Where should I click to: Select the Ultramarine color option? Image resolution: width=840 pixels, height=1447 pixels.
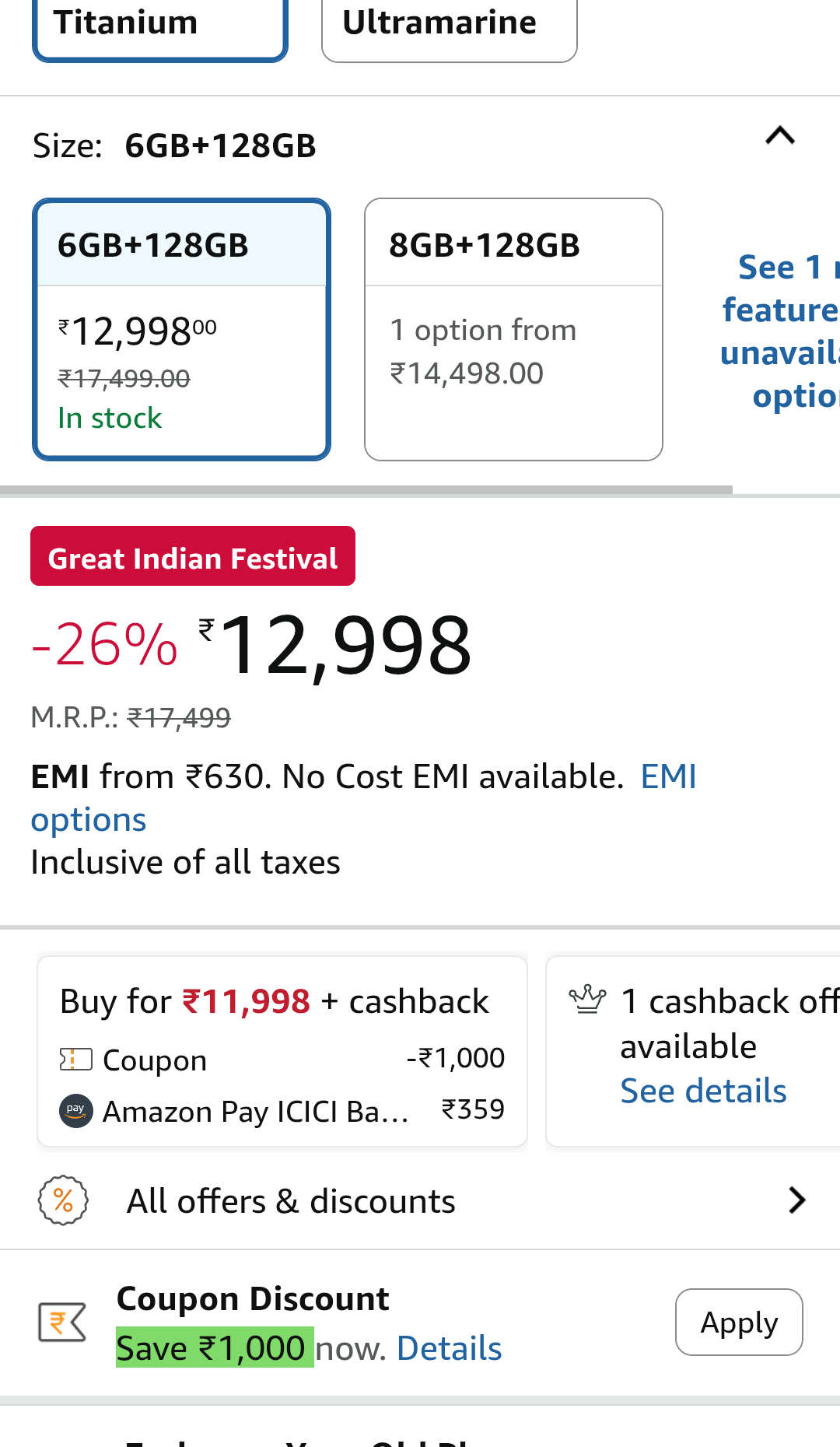pyautogui.click(x=449, y=26)
